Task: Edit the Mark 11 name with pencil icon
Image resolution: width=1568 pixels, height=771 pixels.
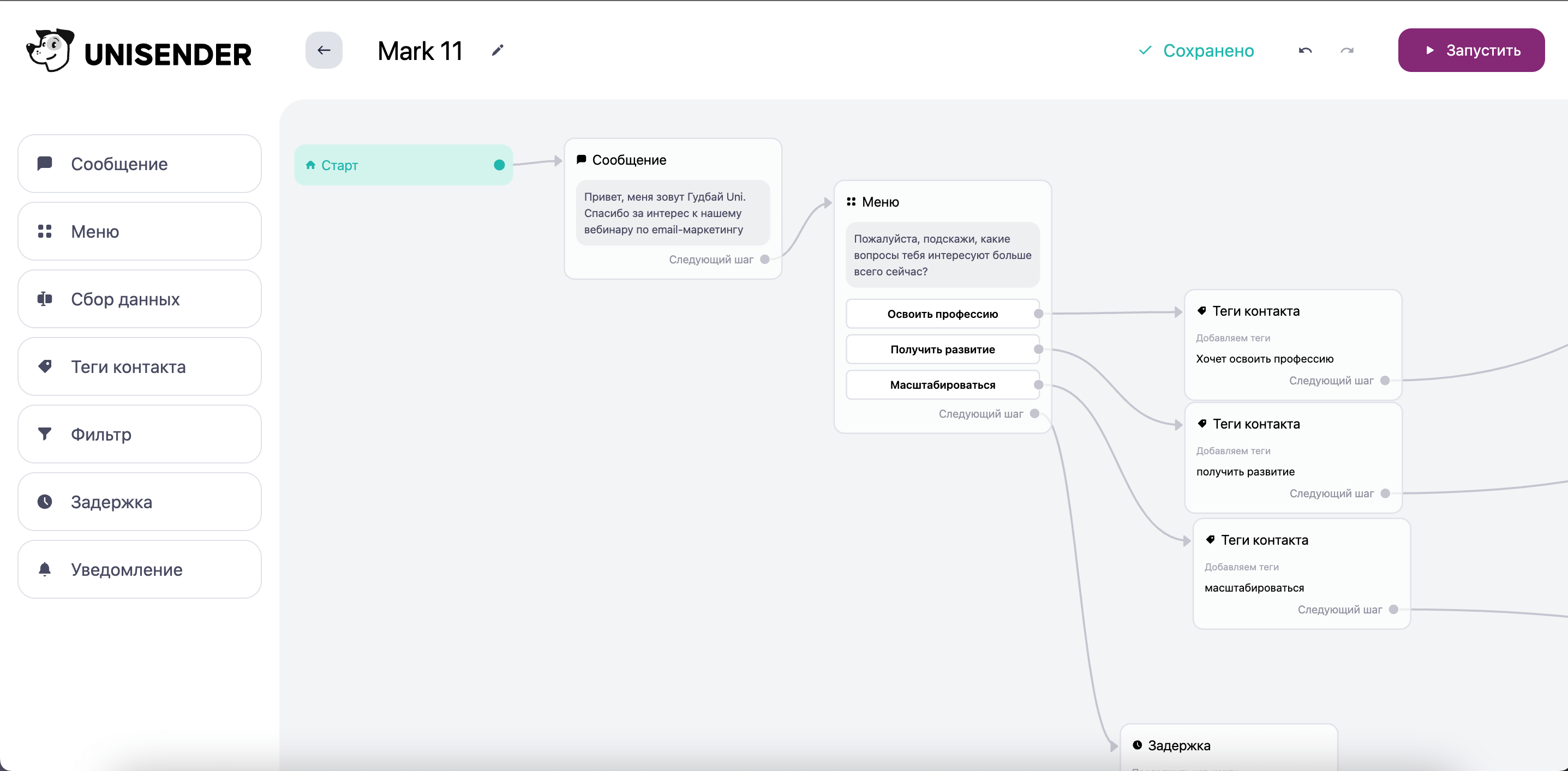Action: point(498,51)
